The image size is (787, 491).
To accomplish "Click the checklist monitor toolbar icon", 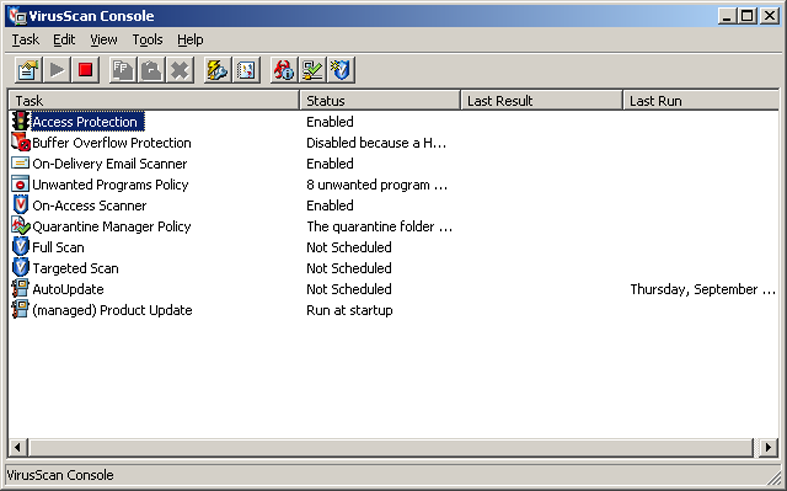I will click(313, 70).
